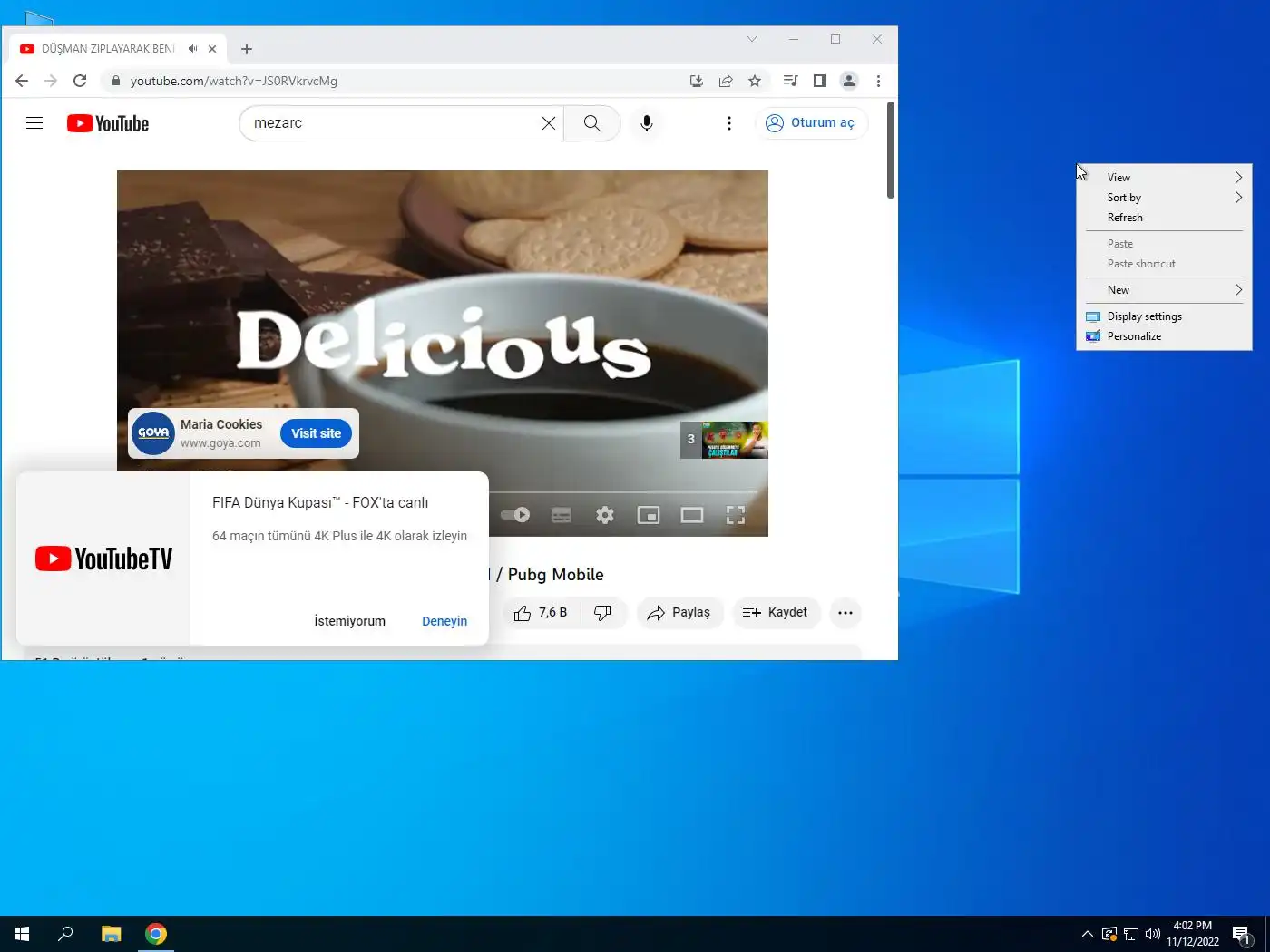The image size is (1270, 952).
Task: Click Chrome icon in taskbar
Action: (x=156, y=934)
